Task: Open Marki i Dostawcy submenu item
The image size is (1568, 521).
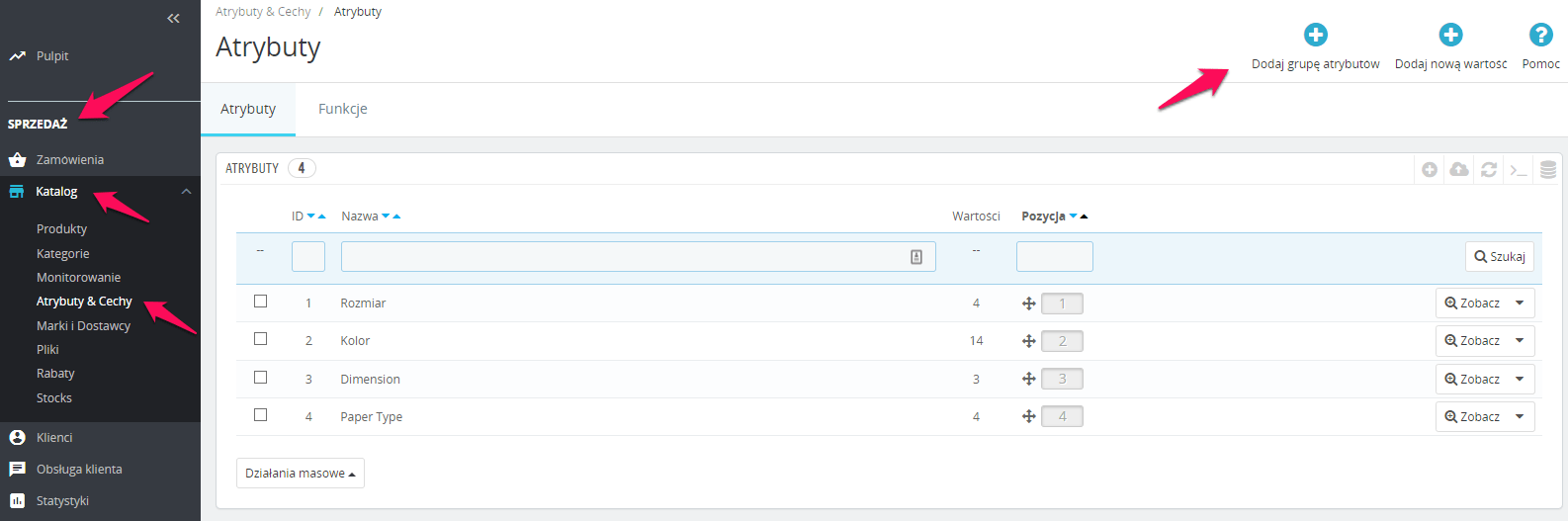Action: click(x=84, y=326)
